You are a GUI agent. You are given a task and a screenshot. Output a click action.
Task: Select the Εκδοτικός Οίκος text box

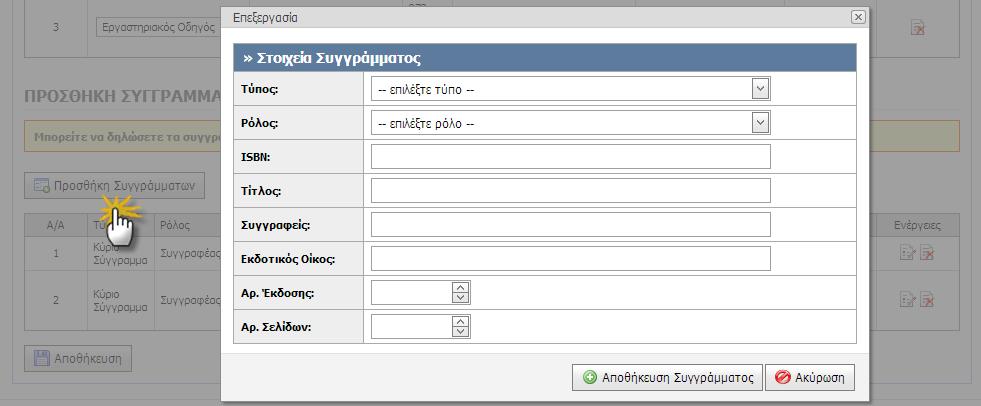571,258
